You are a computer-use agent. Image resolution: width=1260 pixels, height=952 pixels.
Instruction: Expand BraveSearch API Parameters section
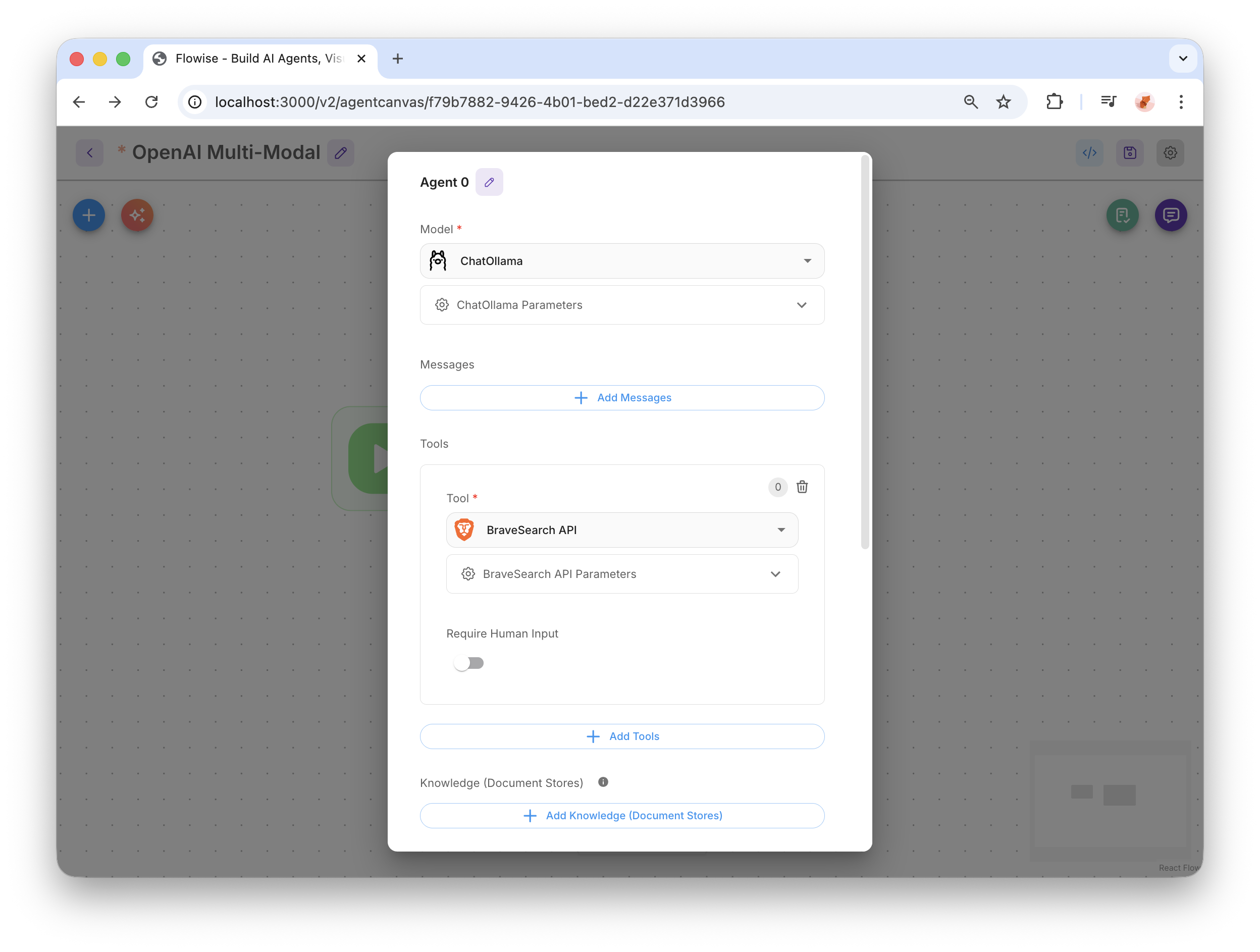(621, 574)
